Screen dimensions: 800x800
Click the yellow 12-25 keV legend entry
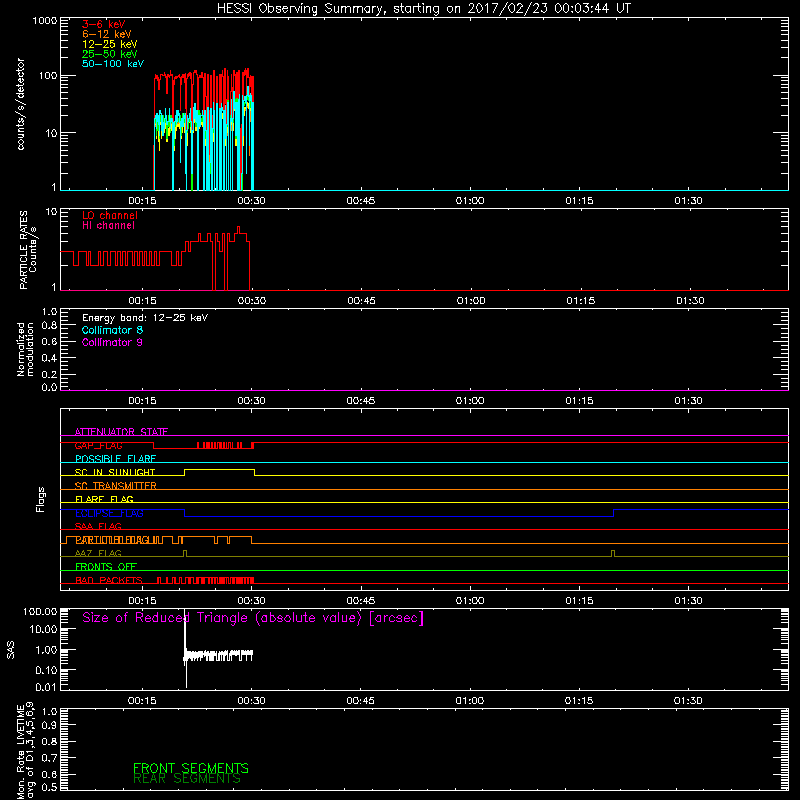click(110, 44)
